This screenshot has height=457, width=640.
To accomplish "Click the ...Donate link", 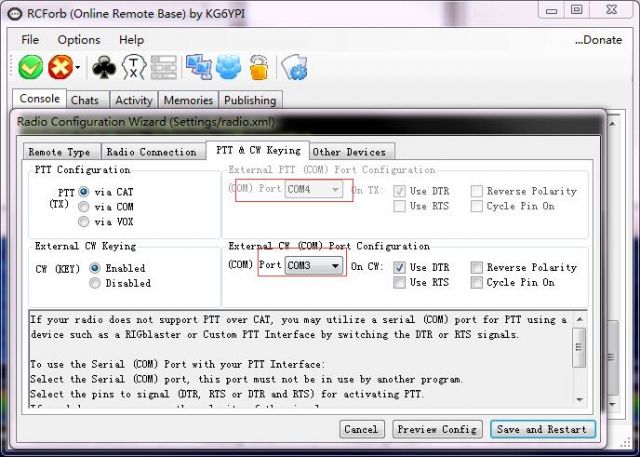I will [x=598, y=40].
